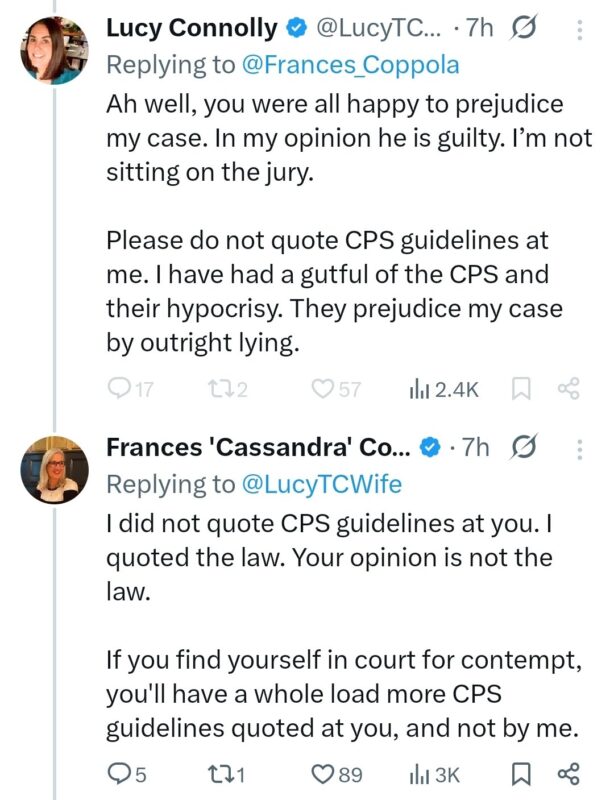This screenshot has width=614, height=800.
Task: Reply to Frances Coppola's tweet
Action: tap(119, 772)
